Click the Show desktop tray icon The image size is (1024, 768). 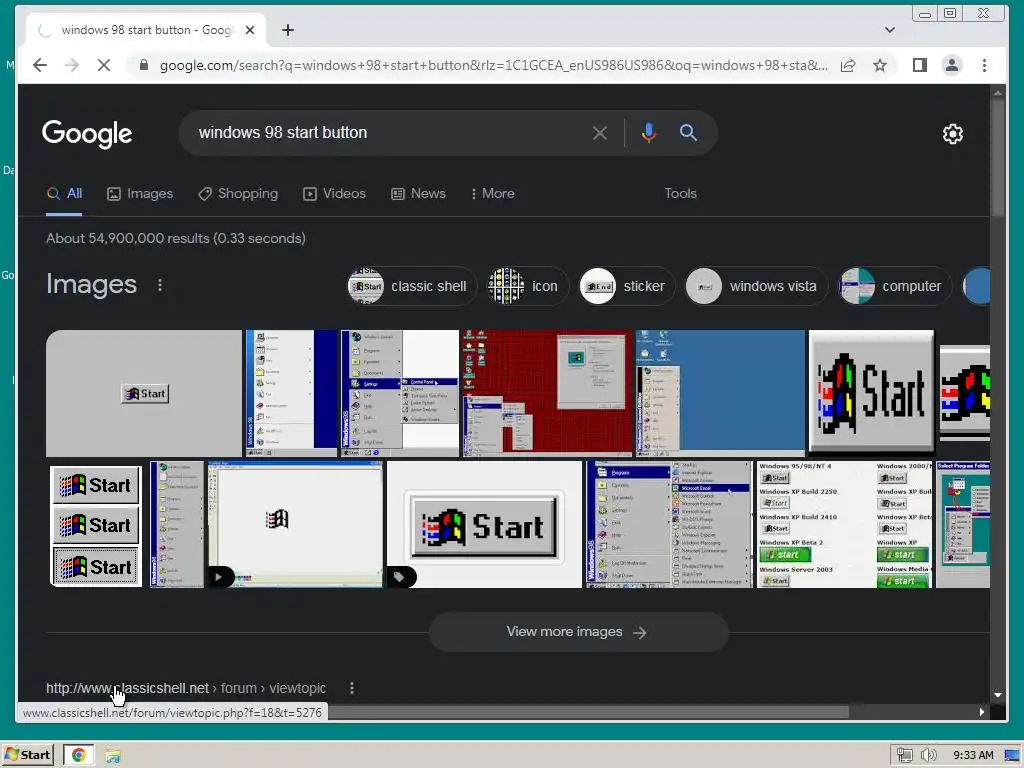pos(1013,755)
